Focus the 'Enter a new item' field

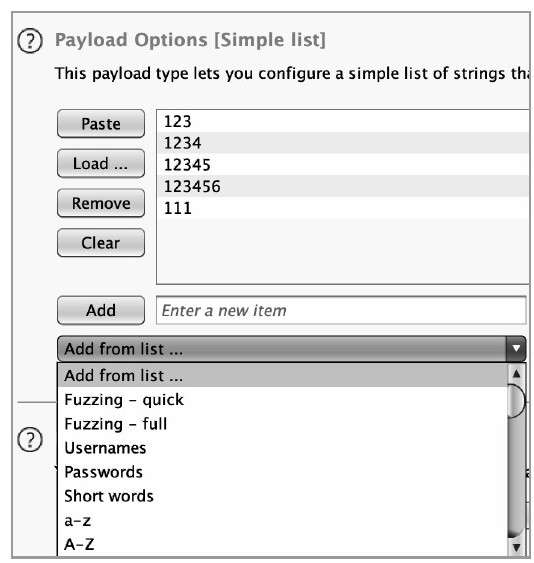tap(341, 310)
